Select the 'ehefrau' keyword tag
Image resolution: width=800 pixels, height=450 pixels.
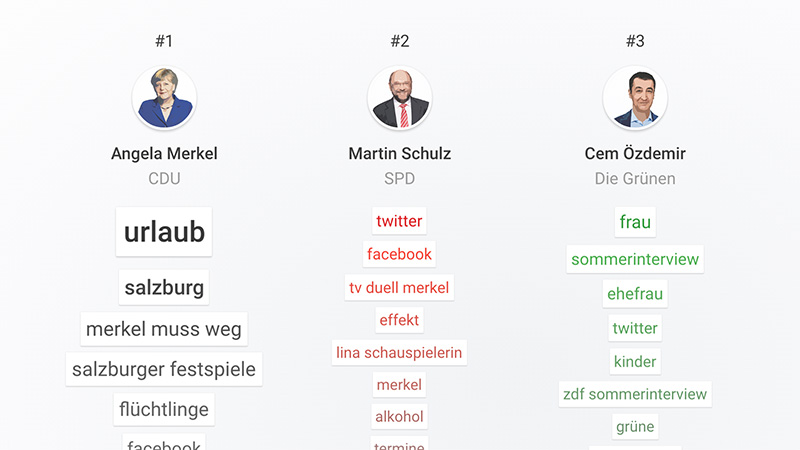[635, 294]
